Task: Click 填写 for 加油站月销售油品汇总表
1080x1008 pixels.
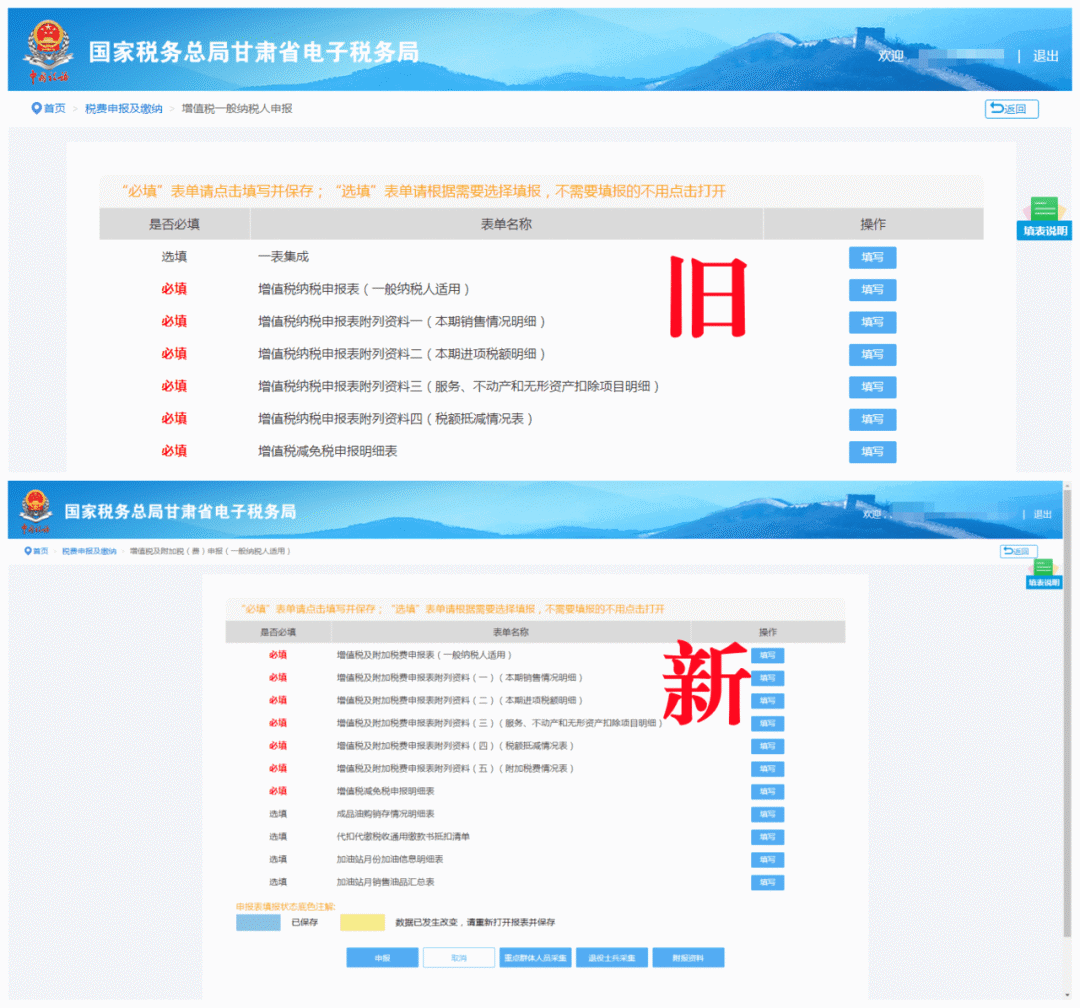Action: (x=767, y=883)
